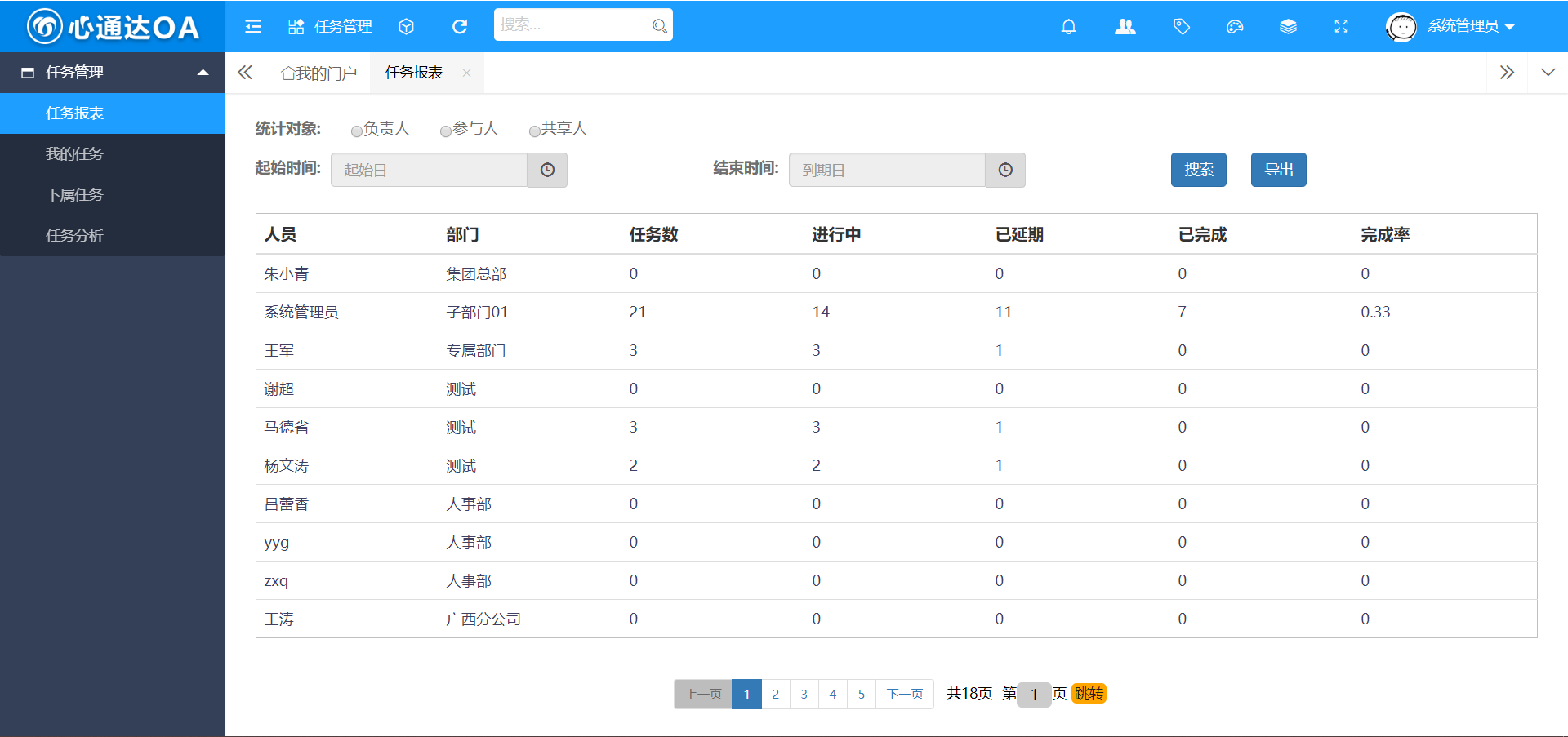
Task: Refresh the page with the reload icon
Action: pyautogui.click(x=460, y=27)
